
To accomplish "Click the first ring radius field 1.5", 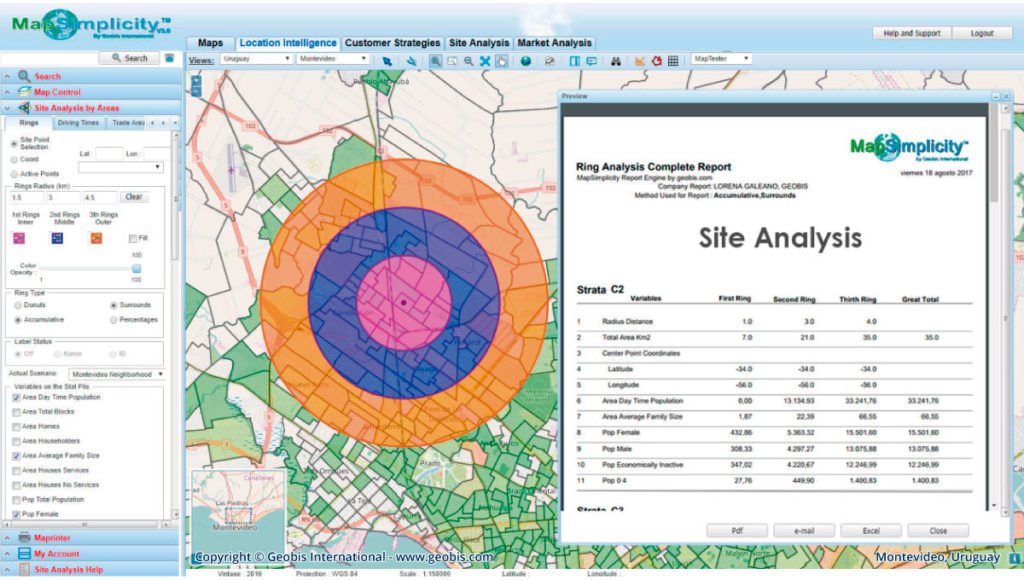I will click(x=26, y=197).
